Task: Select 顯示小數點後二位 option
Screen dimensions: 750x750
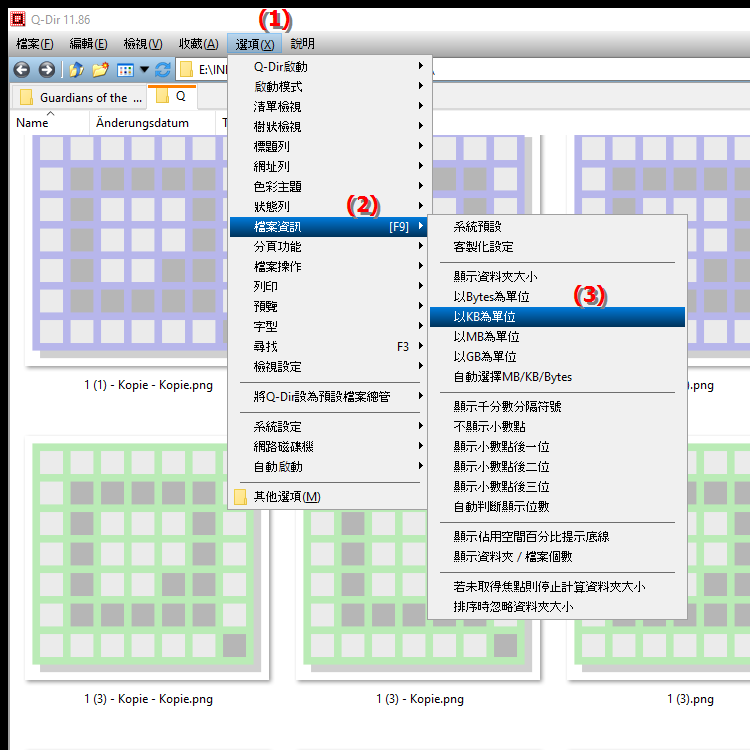Action: click(557, 467)
